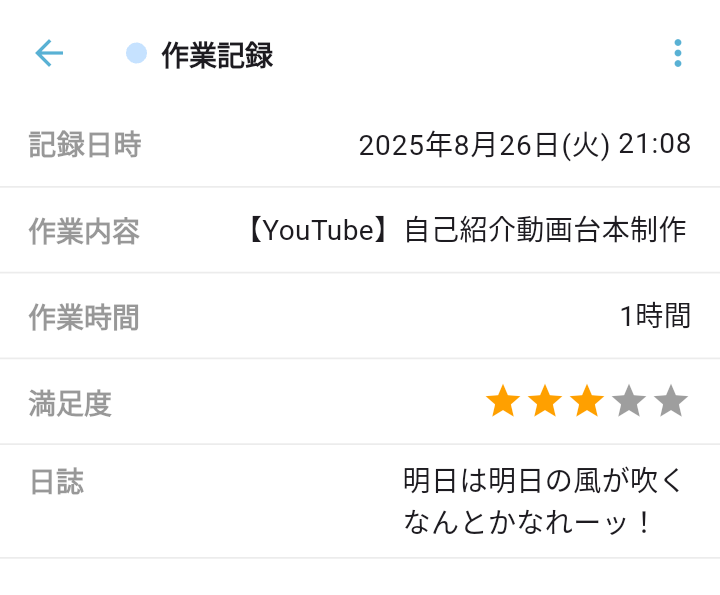Select the 記録日時 row label
Viewport: 720px width, 595px height.
85,145
